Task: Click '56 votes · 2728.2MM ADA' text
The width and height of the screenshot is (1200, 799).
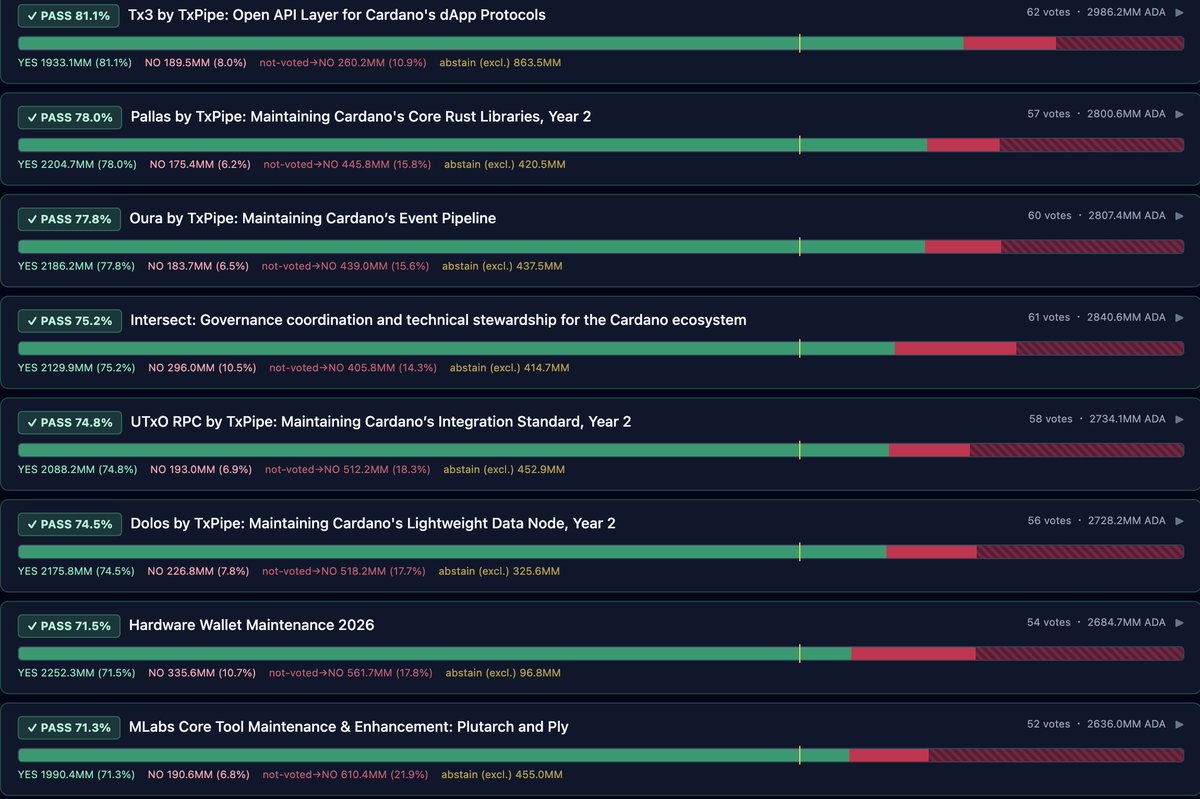Action: [x=1097, y=521]
